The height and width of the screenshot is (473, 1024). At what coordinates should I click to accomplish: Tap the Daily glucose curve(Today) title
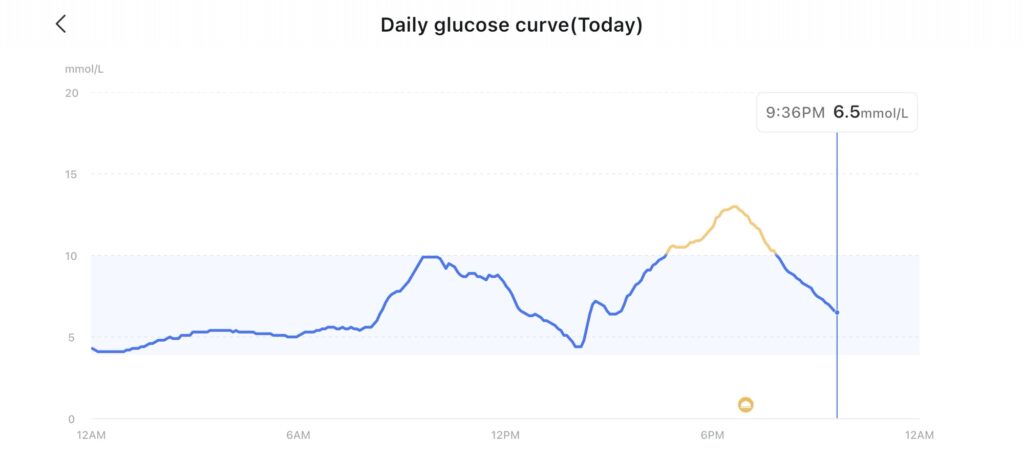tap(511, 25)
